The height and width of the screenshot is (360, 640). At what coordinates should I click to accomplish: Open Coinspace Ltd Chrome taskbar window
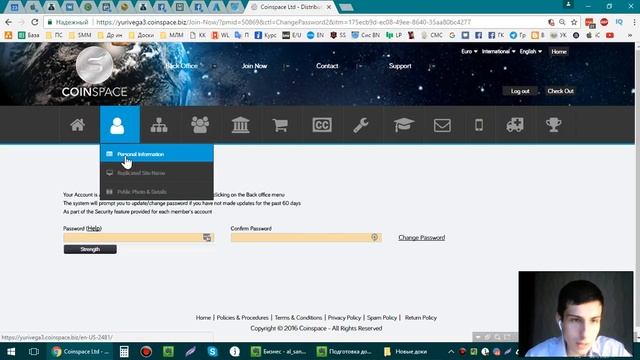coord(81,351)
